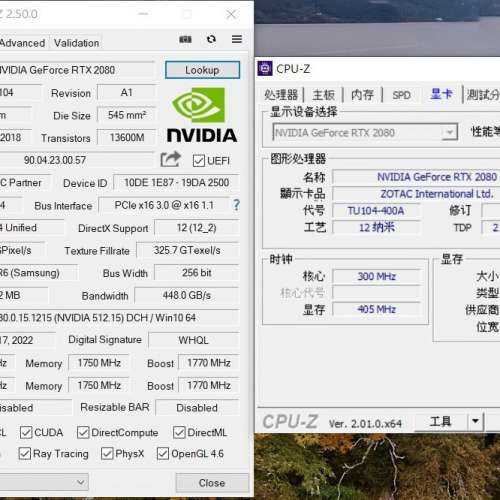Toggle the PhysX checkbox
This screenshot has height=500, width=500.
[107, 453]
